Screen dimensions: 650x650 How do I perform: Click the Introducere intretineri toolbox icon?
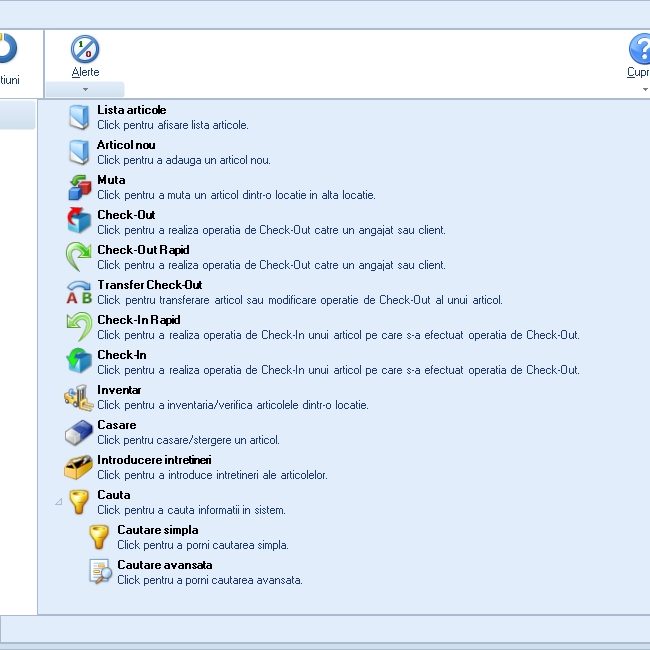(78, 467)
